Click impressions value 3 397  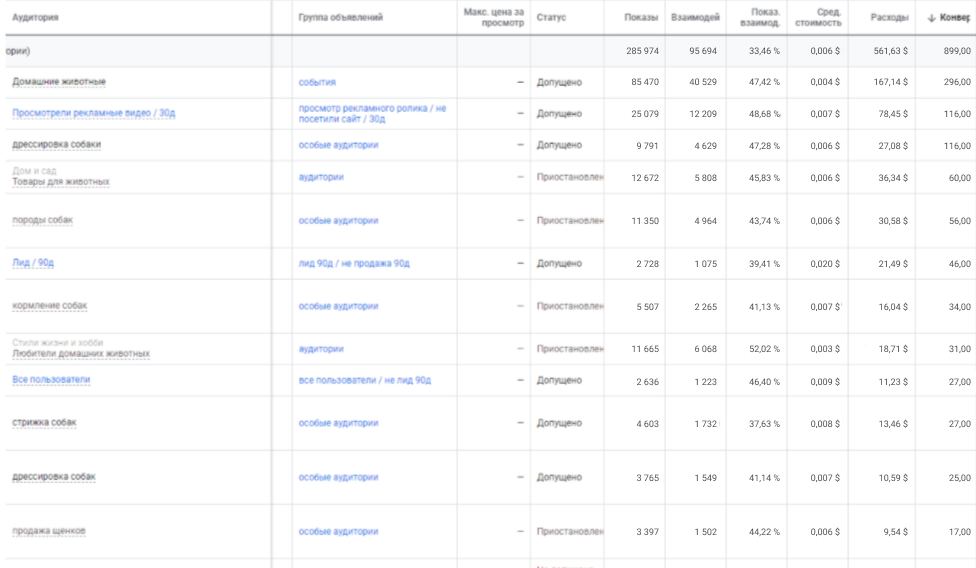tap(647, 532)
